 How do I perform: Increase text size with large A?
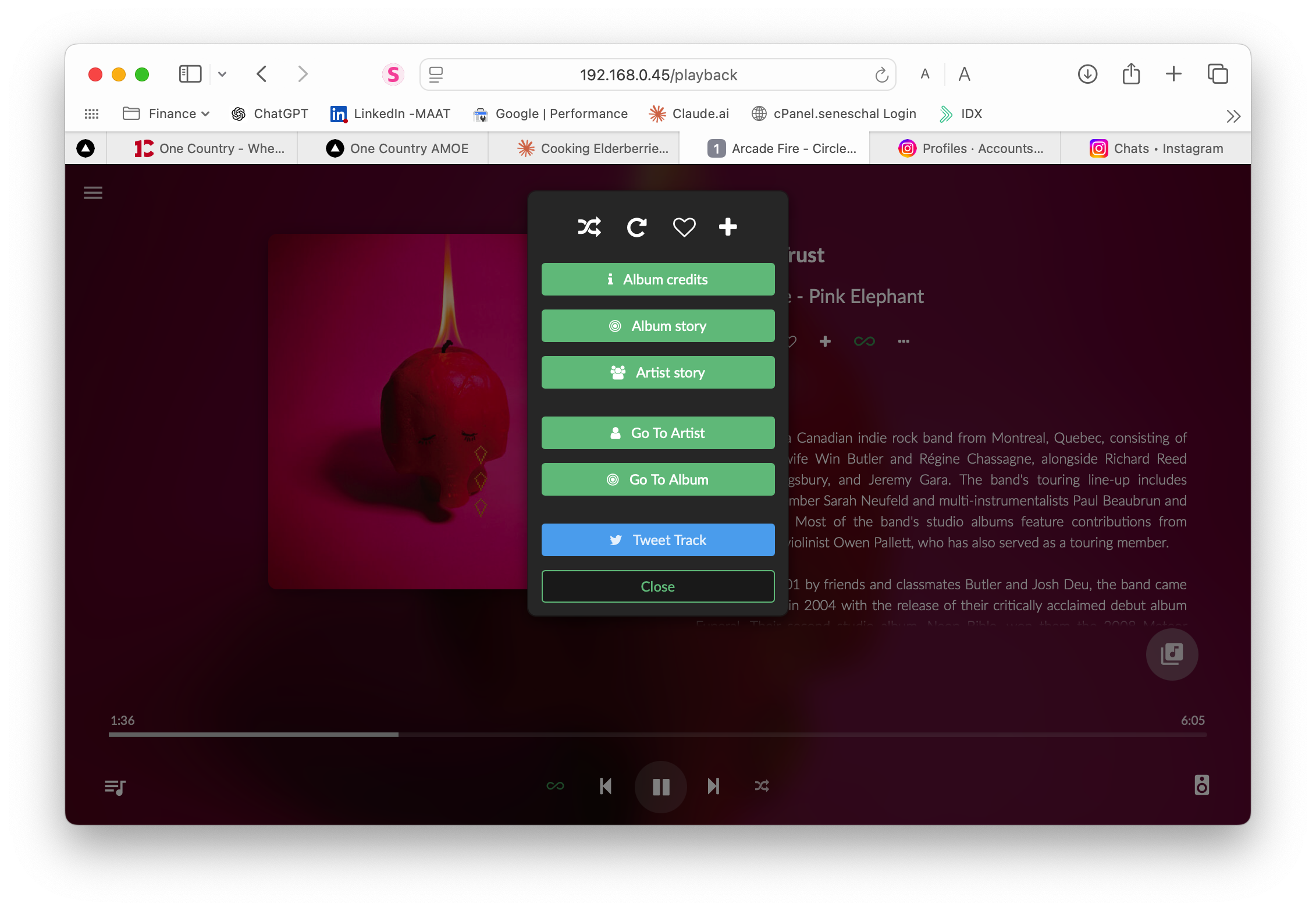[965, 74]
